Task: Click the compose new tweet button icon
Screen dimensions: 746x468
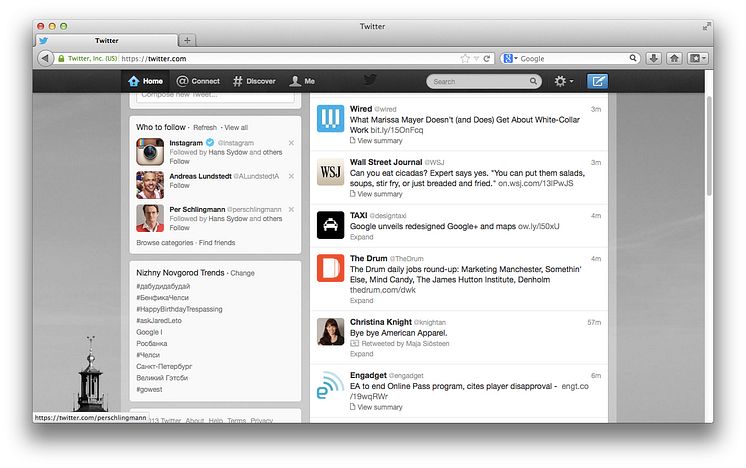Action: point(597,81)
